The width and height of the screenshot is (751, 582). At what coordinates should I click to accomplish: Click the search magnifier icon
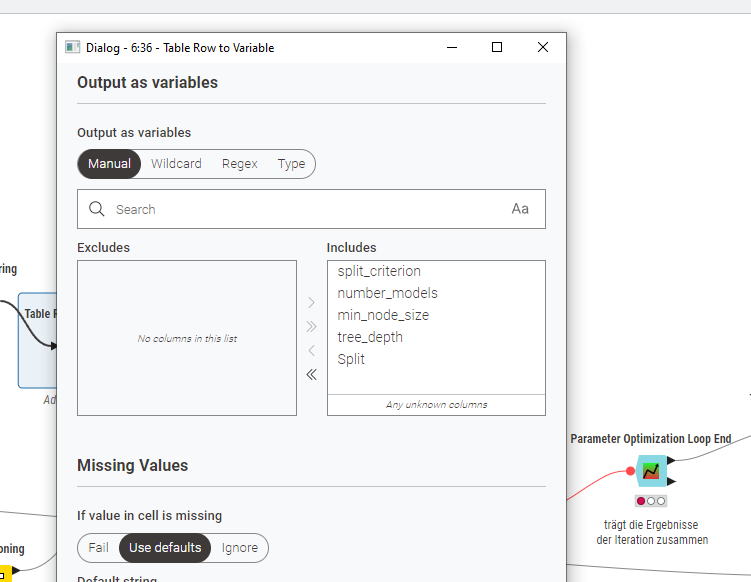tap(97, 209)
